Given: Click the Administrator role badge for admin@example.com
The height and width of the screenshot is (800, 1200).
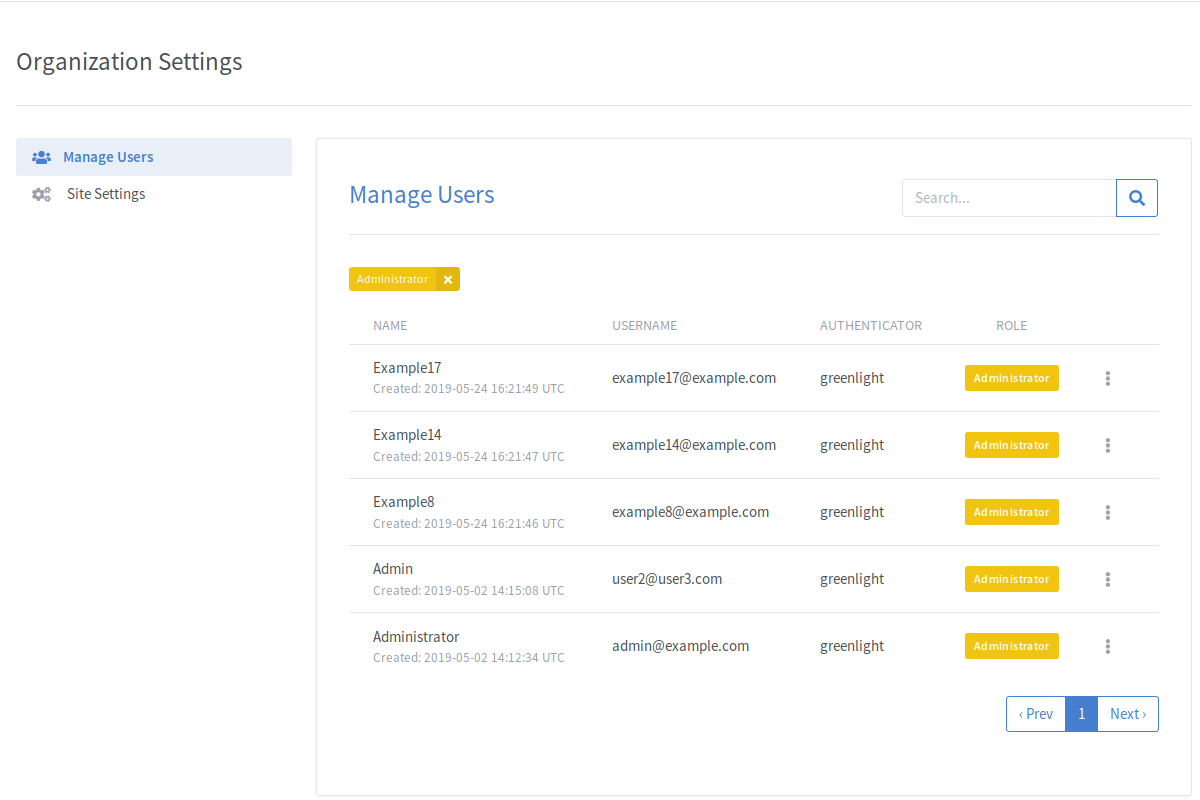Looking at the screenshot, I should [x=1011, y=646].
